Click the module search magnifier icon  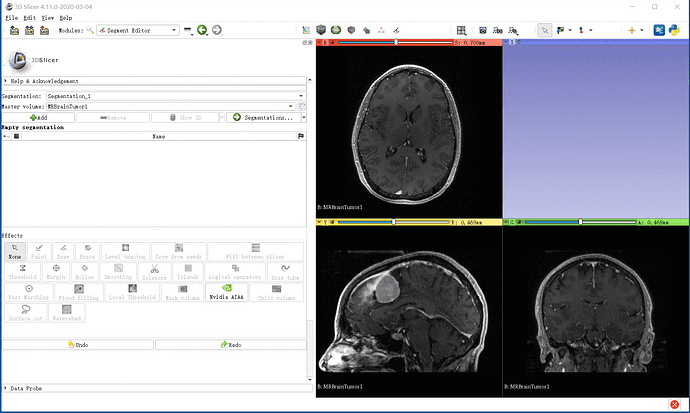(x=90, y=30)
